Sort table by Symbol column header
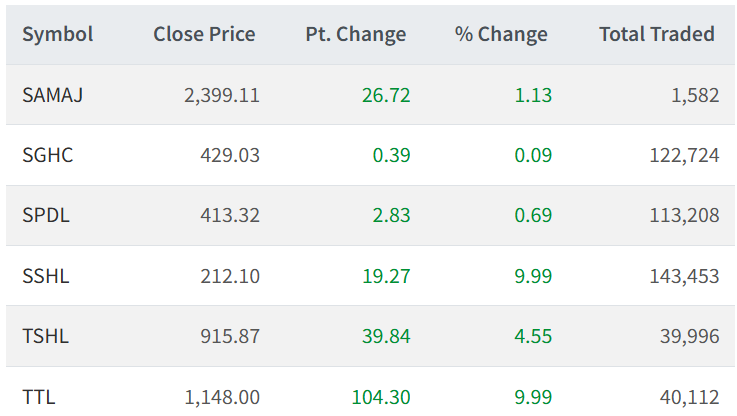This screenshot has height=416, width=737. click(57, 34)
